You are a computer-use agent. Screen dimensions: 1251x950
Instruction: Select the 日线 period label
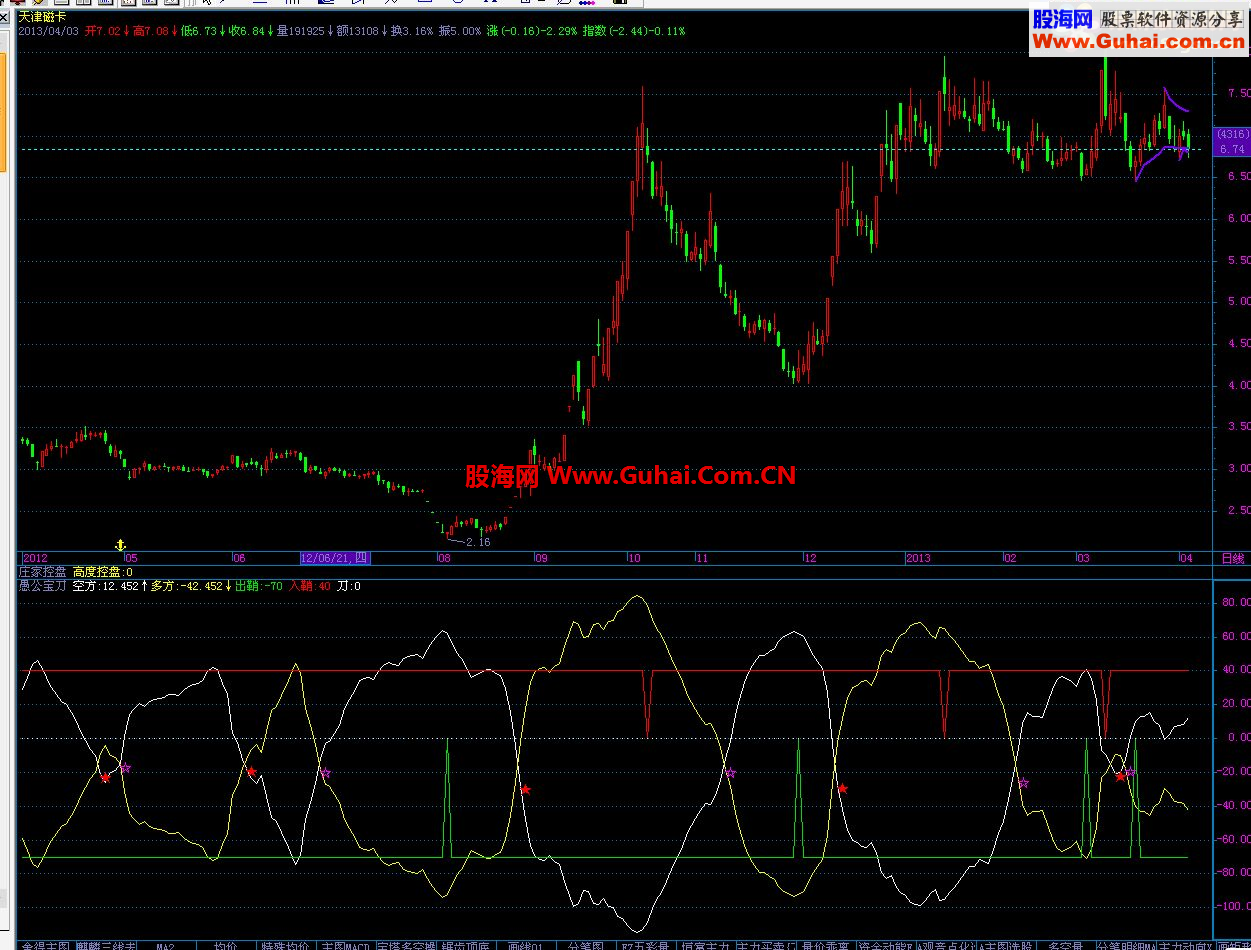[x=1233, y=558]
